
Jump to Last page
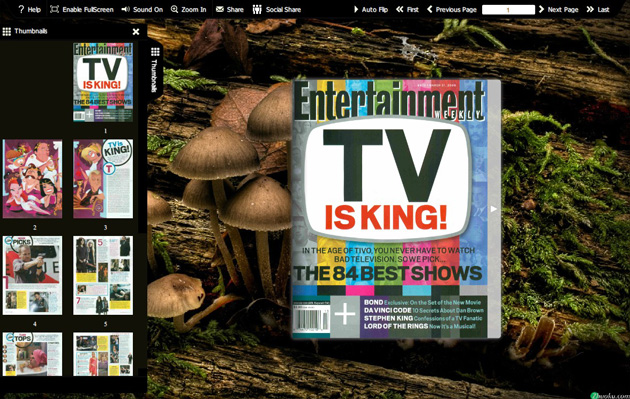tap(598, 9)
